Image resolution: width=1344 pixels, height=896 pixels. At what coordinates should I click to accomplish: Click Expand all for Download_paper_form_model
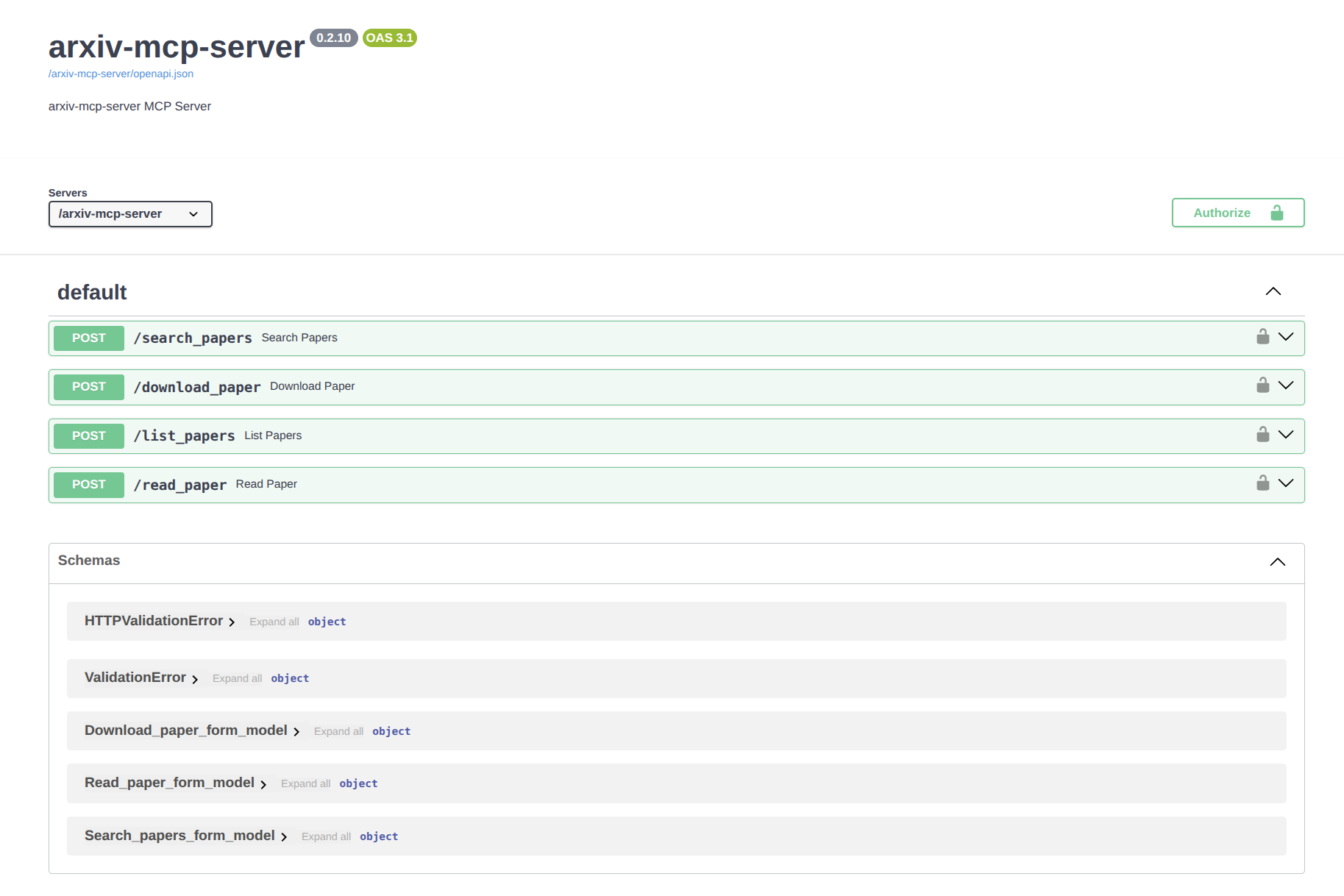pos(339,731)
